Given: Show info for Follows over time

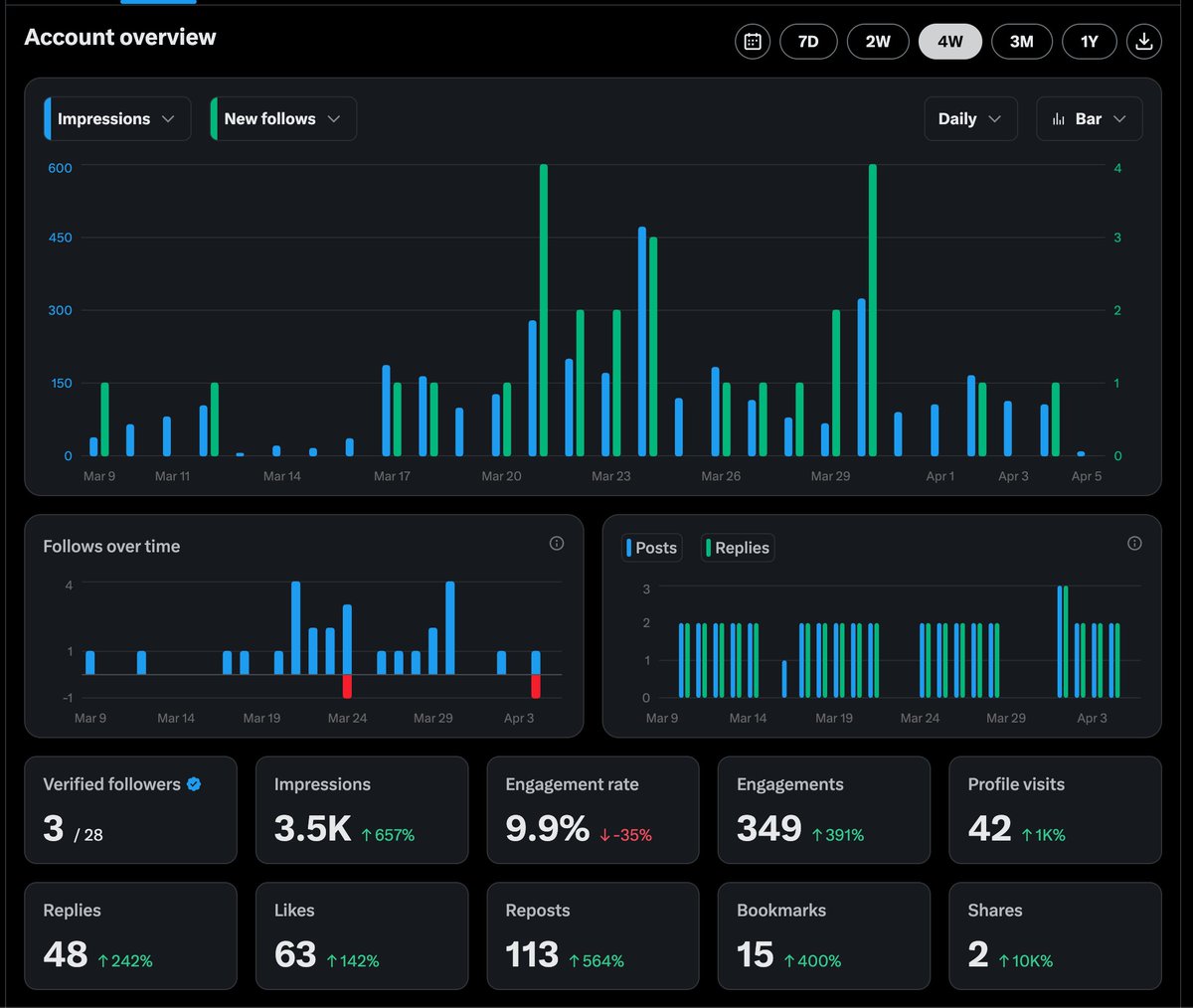Looking at the screenshot, I should pyautogui.click(x=557, y=543).
